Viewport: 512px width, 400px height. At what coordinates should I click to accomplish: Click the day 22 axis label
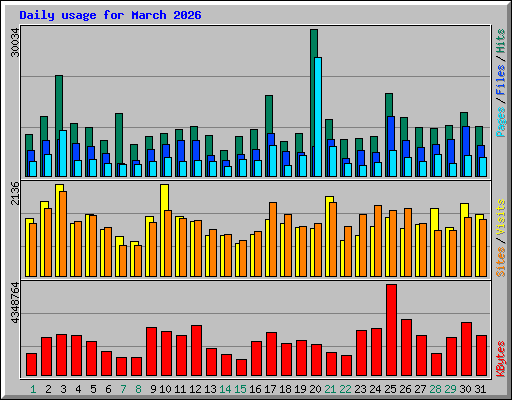[345, 389]
